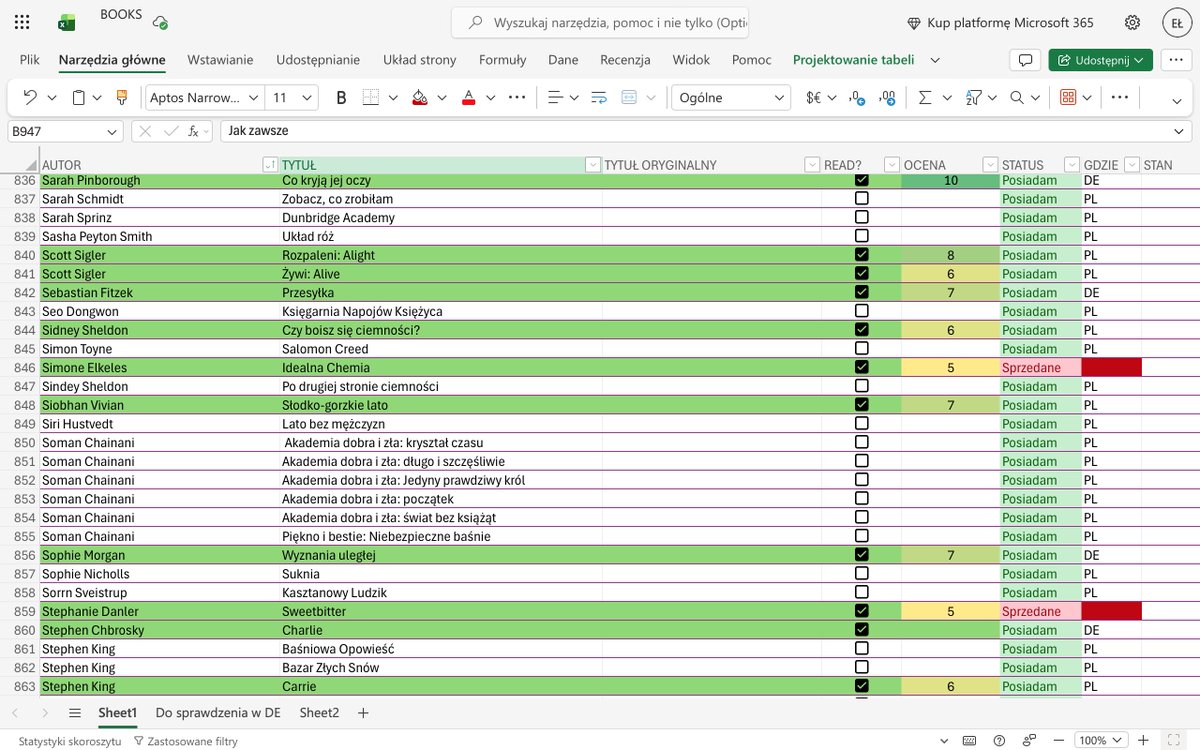
Task: Switch to the Do sprawdzenia w DE sheet
Action: (218, 713)
